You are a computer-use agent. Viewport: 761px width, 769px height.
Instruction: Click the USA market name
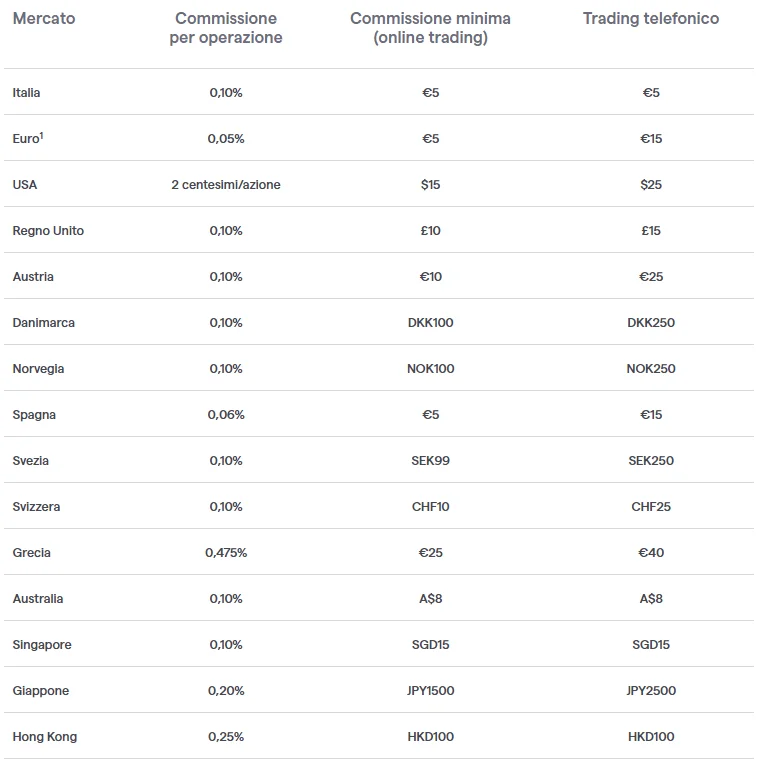(25, 185)
